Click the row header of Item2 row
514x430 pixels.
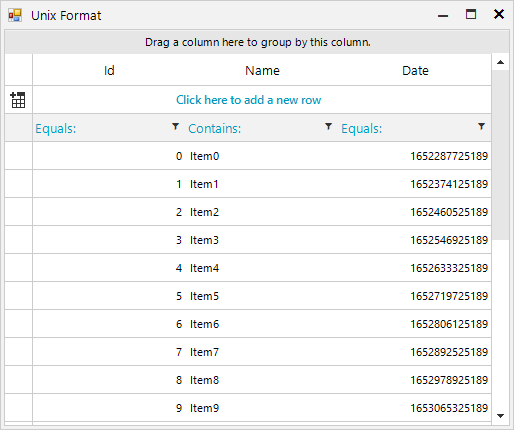tap(19, 212)
